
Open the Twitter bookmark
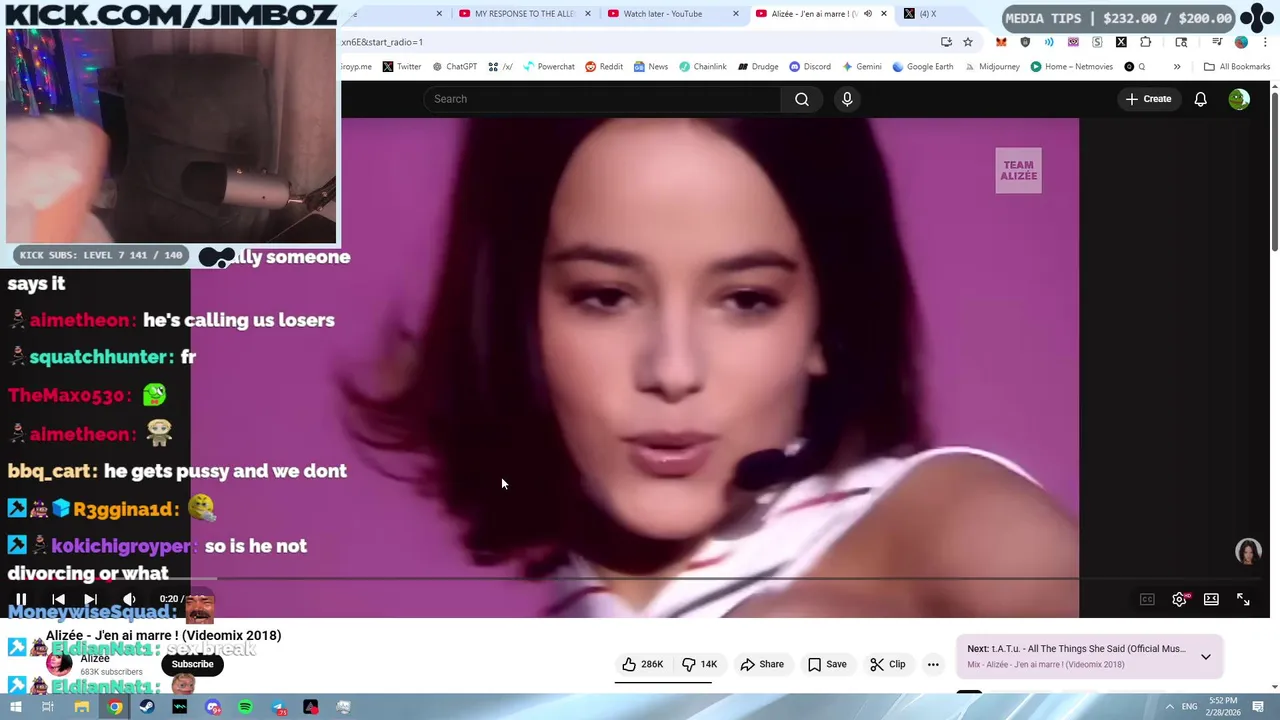402,67
